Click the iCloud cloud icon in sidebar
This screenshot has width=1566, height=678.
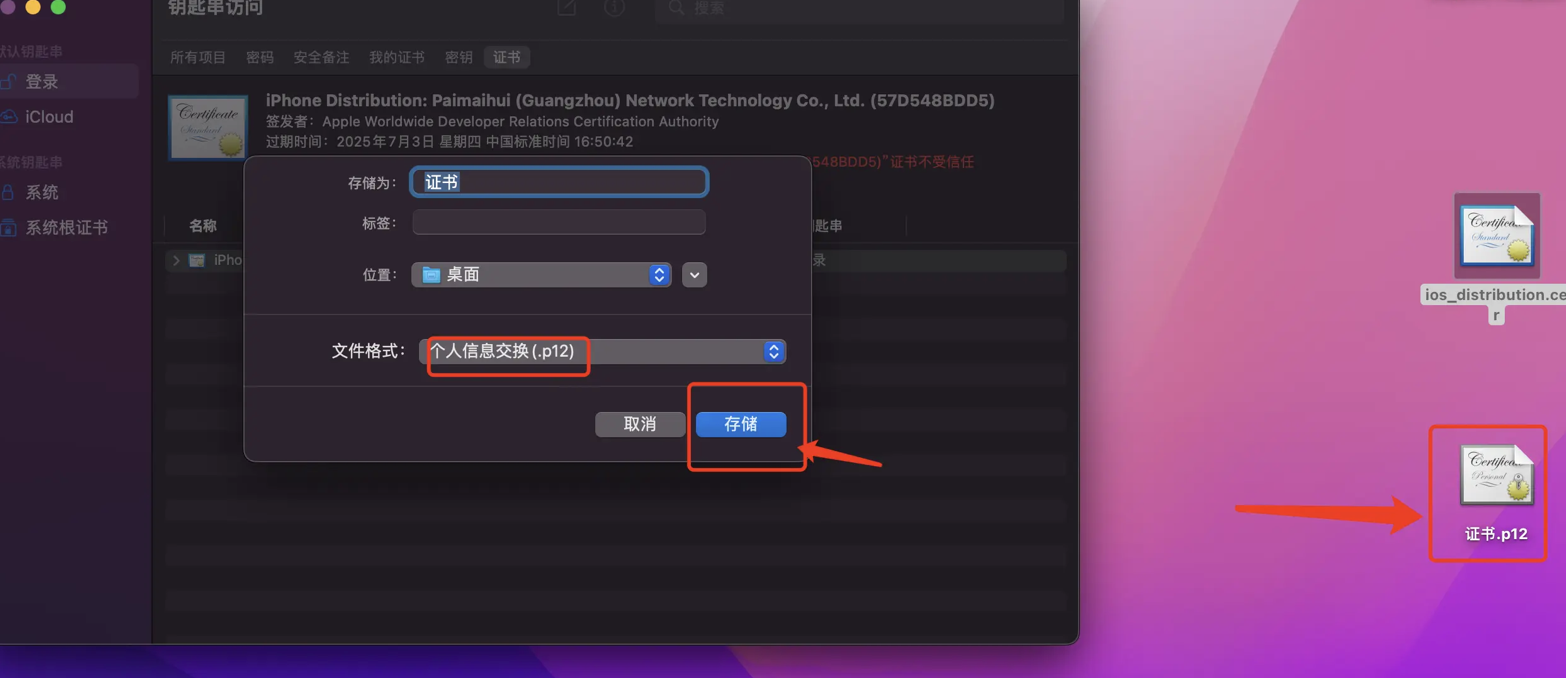[8, 117]
